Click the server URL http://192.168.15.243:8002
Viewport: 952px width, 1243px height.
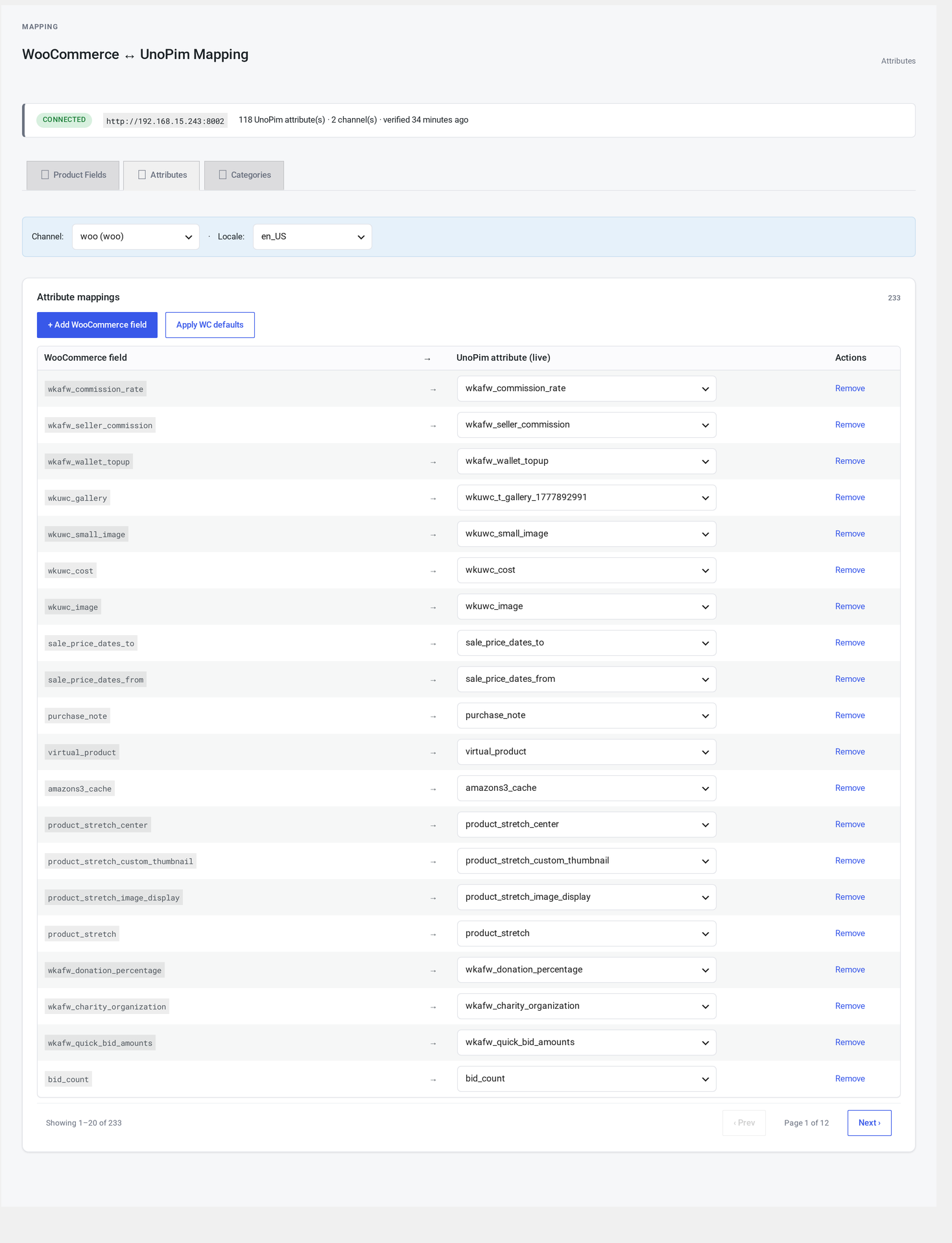(x=165, y=121)
